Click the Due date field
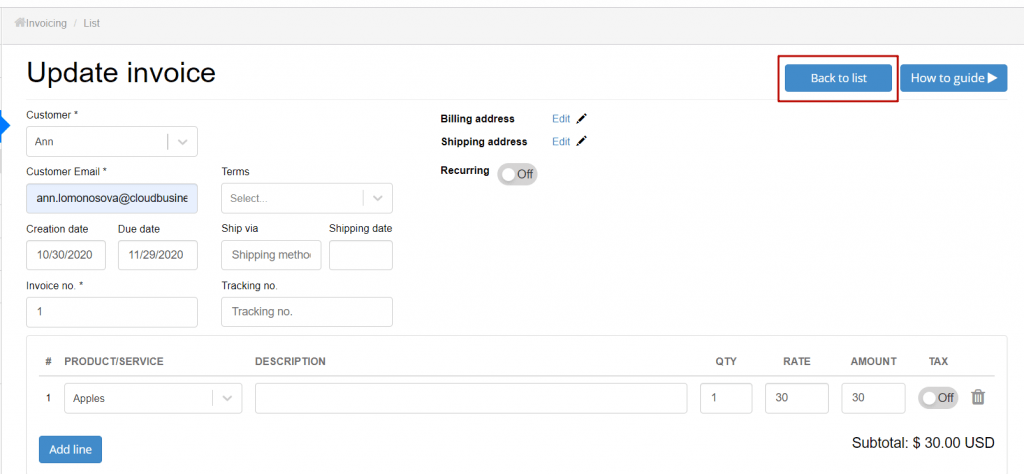 158,255
